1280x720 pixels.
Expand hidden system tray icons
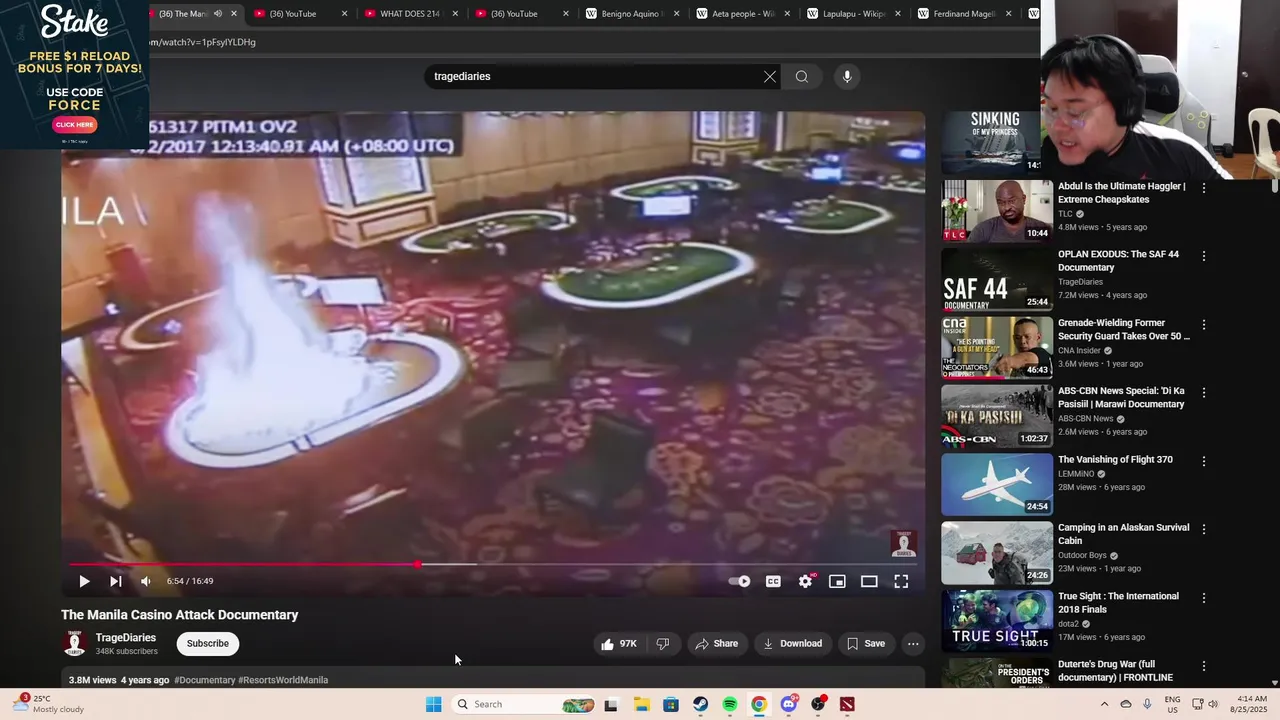click(1104, 704)
